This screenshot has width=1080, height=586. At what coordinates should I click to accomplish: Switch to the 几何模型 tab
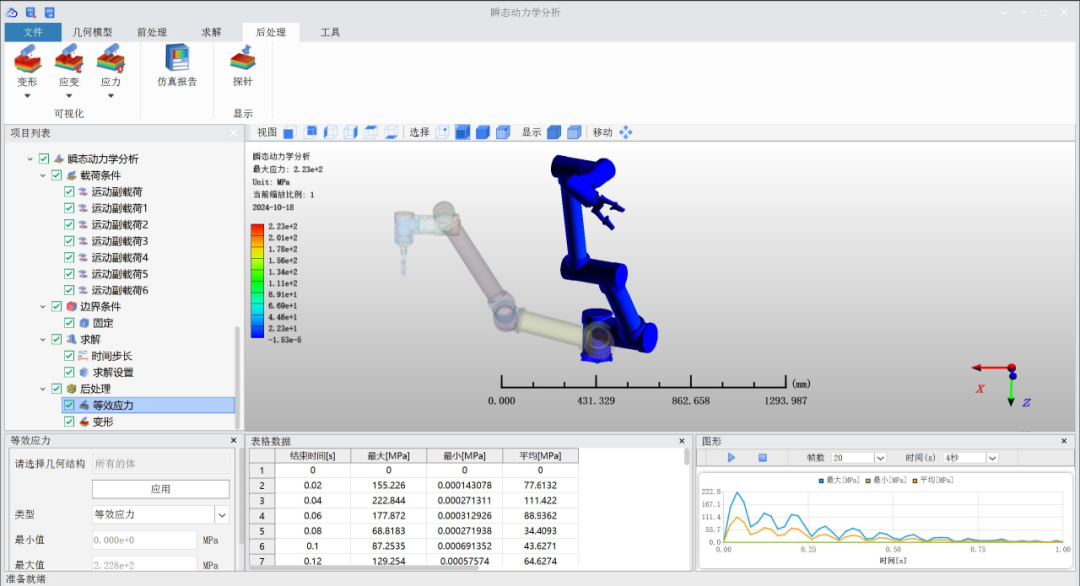point(92,32)
